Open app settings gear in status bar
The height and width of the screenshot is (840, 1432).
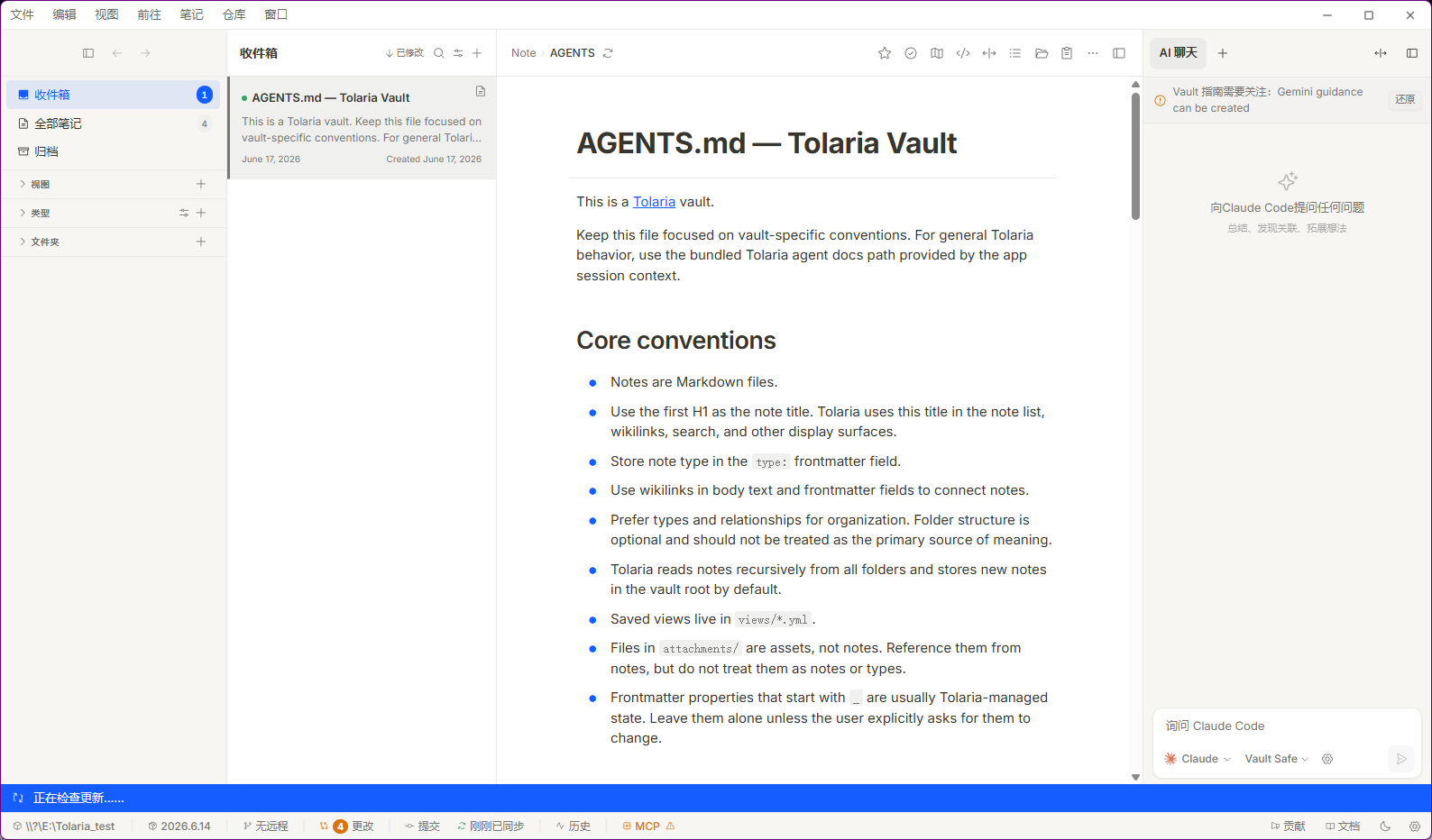click(x=1415, y=826)
